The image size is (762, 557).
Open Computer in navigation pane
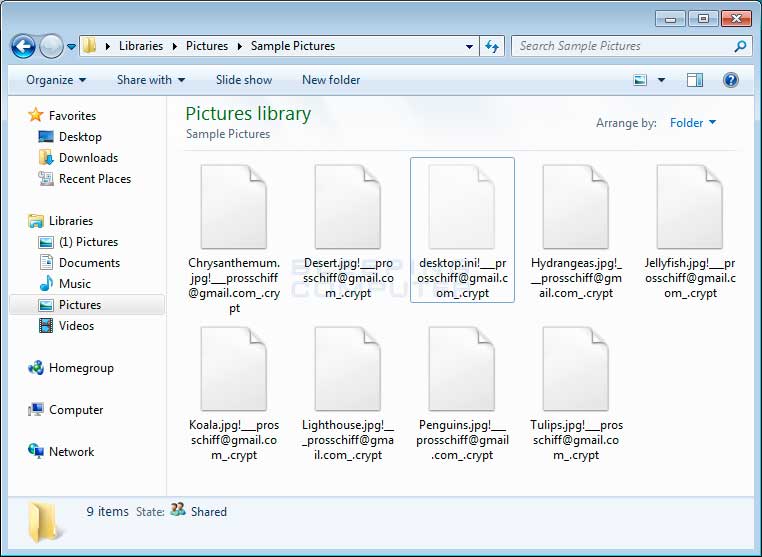pyautogui.click(x=76, y=410)
